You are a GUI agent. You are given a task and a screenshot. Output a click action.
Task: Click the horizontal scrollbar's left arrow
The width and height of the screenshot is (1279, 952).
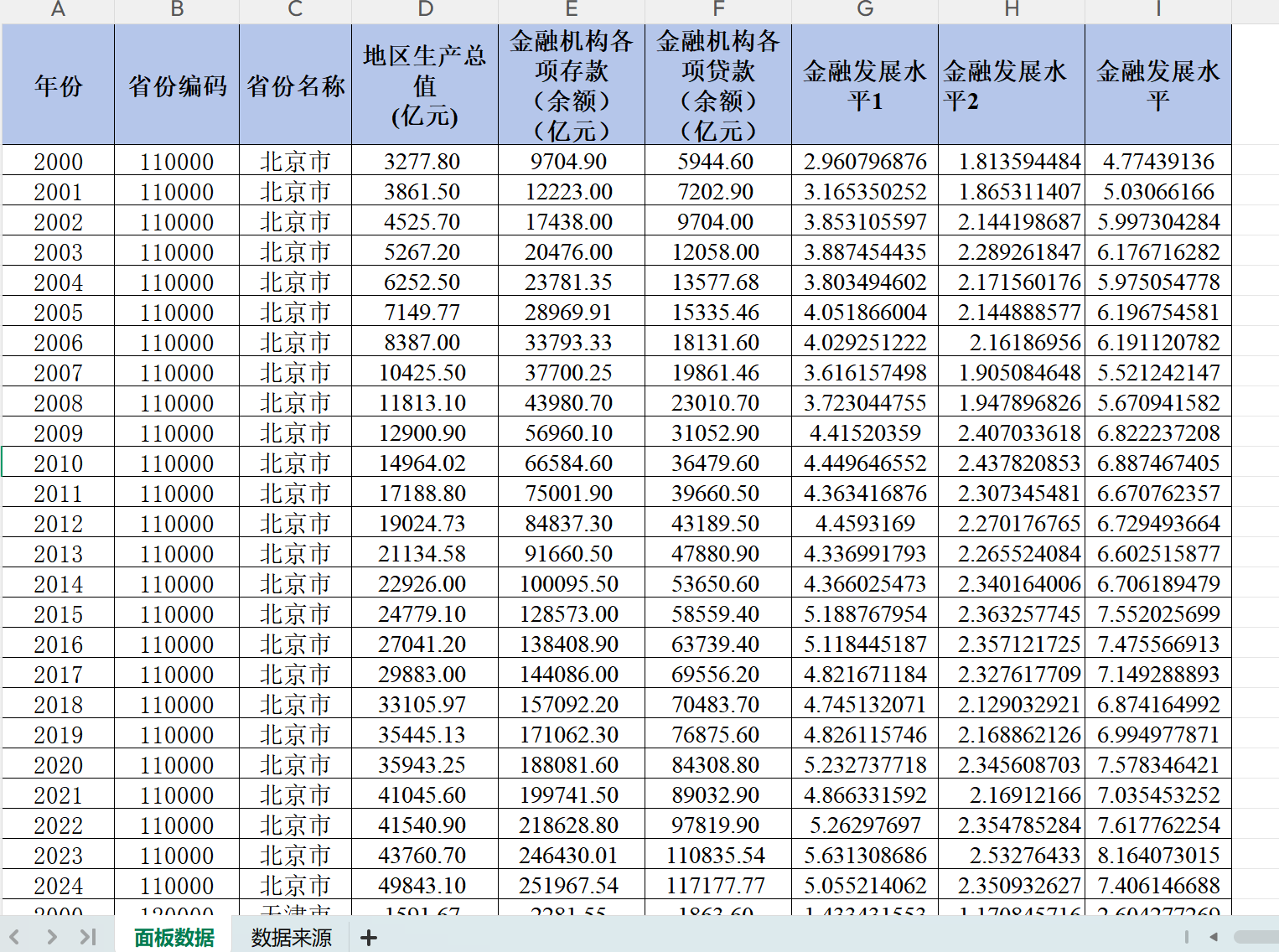click(x=1214, y=937)
